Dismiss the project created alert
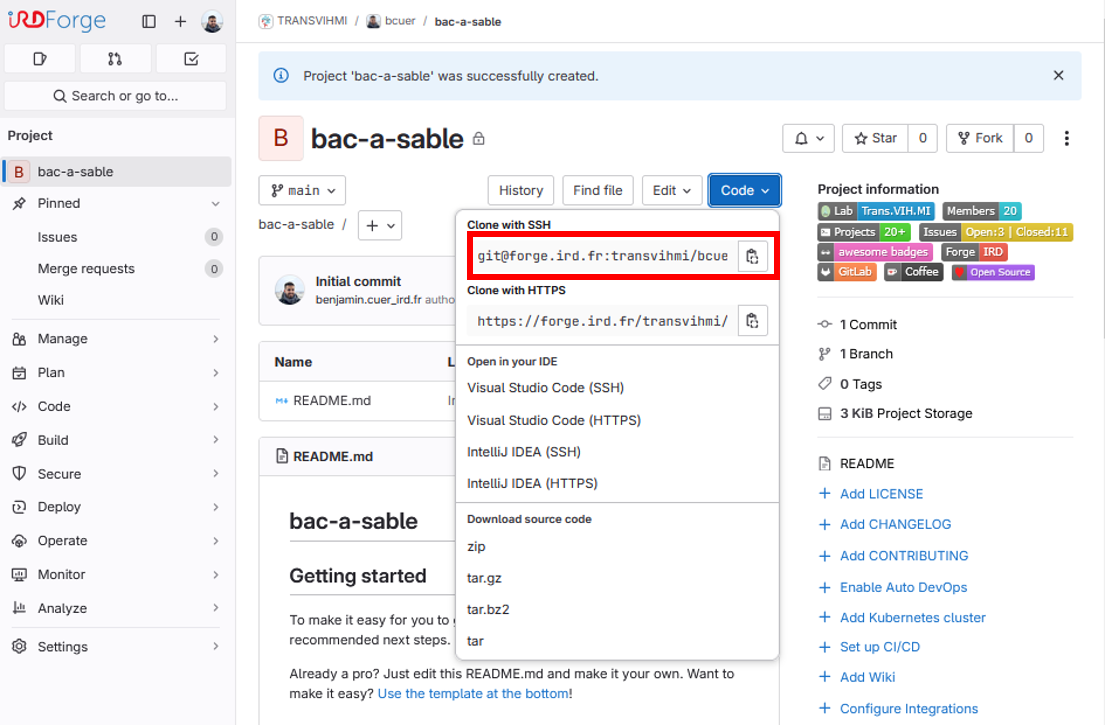1105x725 pixels. tap(1058, 75)
